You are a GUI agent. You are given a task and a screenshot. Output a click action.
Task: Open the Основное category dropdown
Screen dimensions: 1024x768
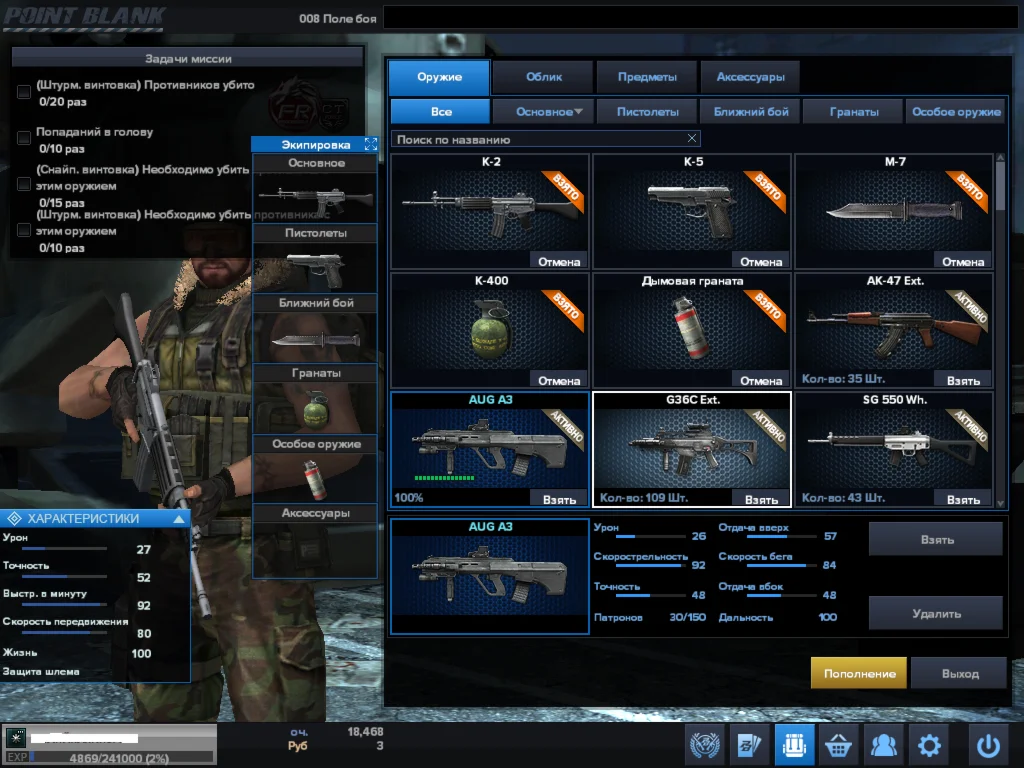point(543,112)
